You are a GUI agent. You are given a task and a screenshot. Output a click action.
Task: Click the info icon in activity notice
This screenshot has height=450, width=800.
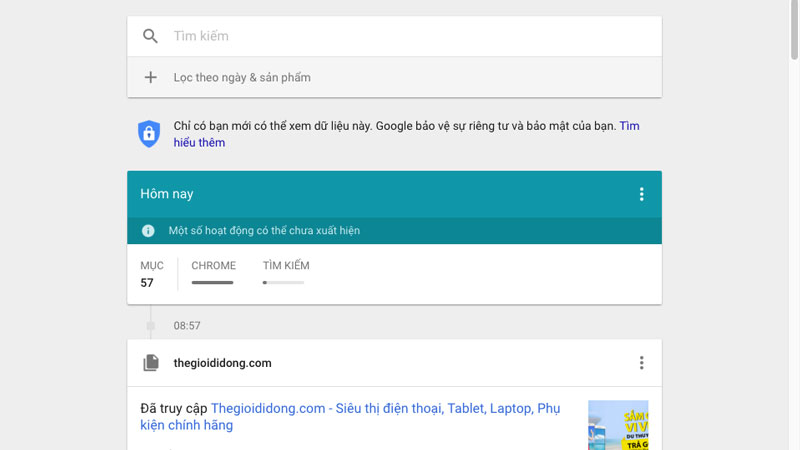click(148, 231)
